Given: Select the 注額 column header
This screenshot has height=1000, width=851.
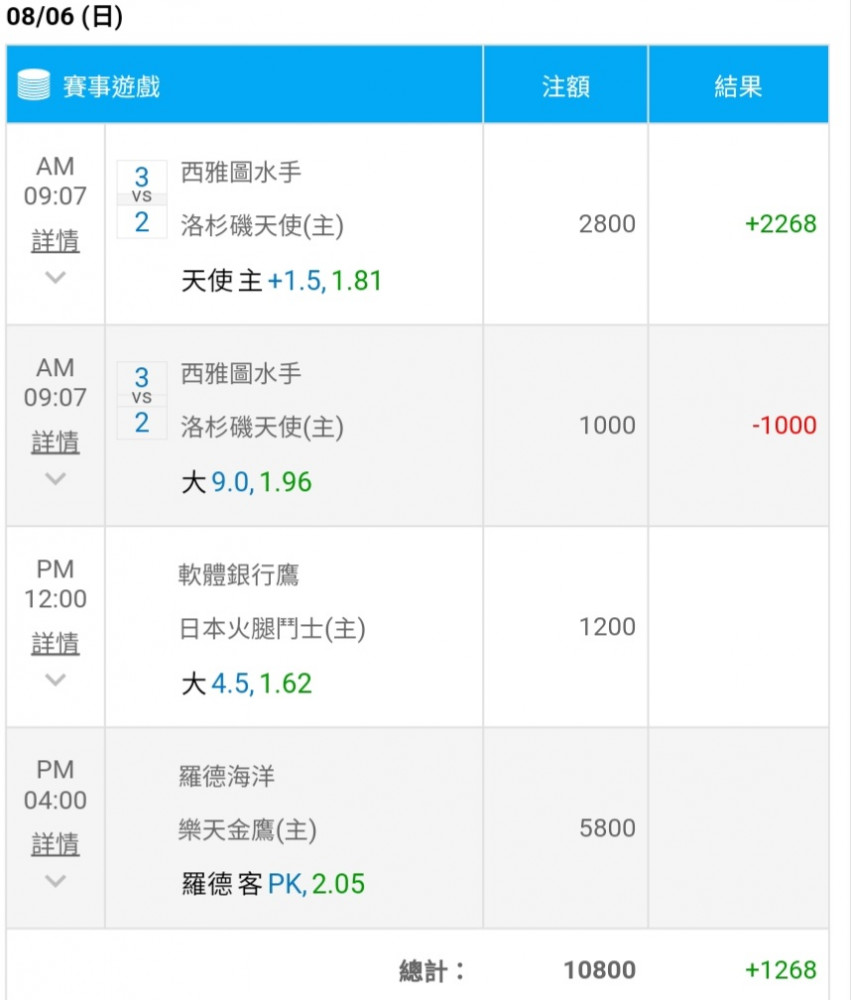Looking at the screenshot, I should [566, 85].
